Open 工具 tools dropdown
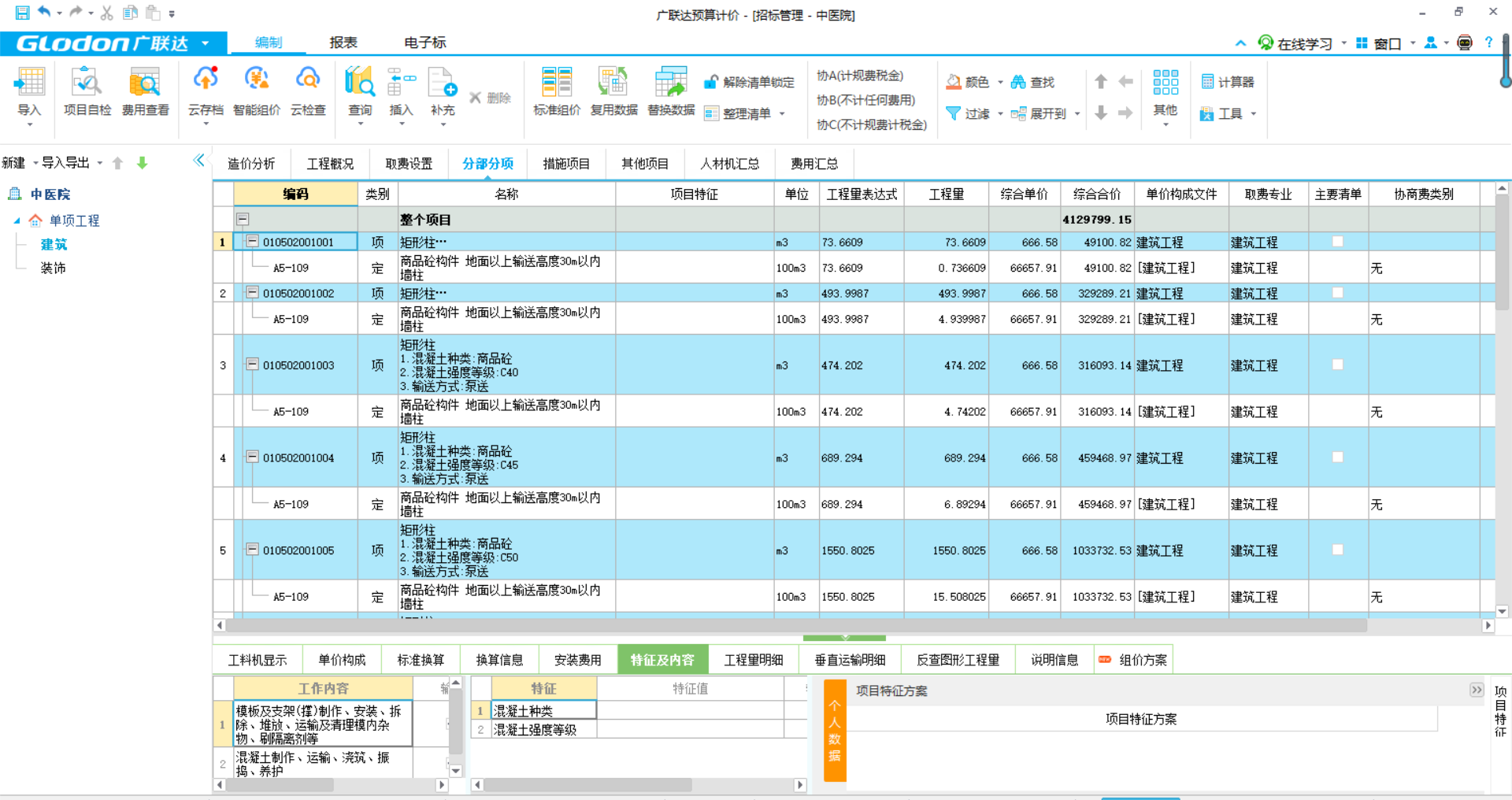The width and height of the screenshot is (1512, 800). pyautogui.click(x=1253, y=114)
